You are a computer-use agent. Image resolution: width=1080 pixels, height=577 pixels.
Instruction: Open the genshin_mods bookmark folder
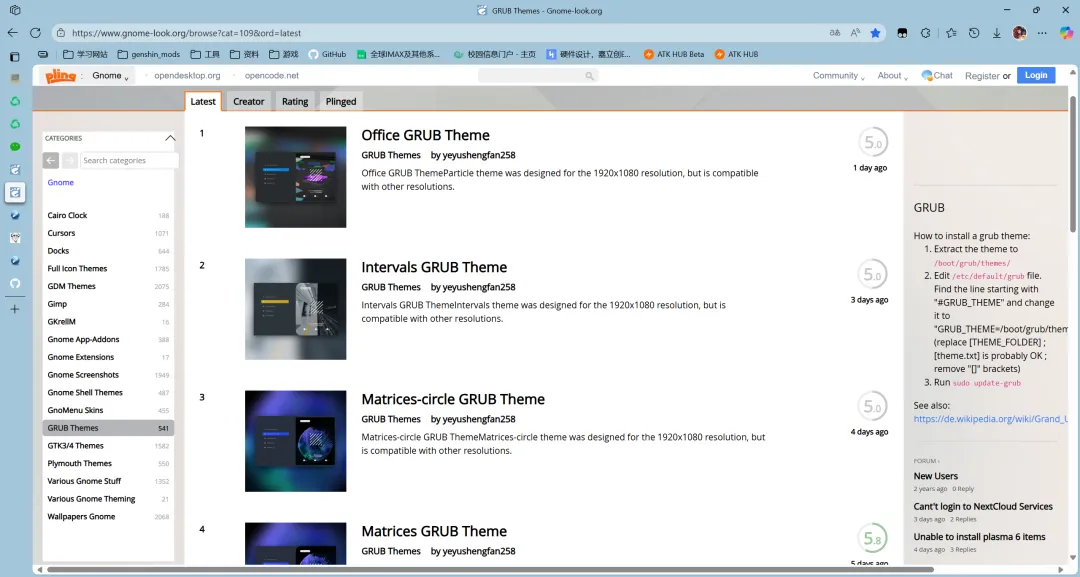pos(149,54)
